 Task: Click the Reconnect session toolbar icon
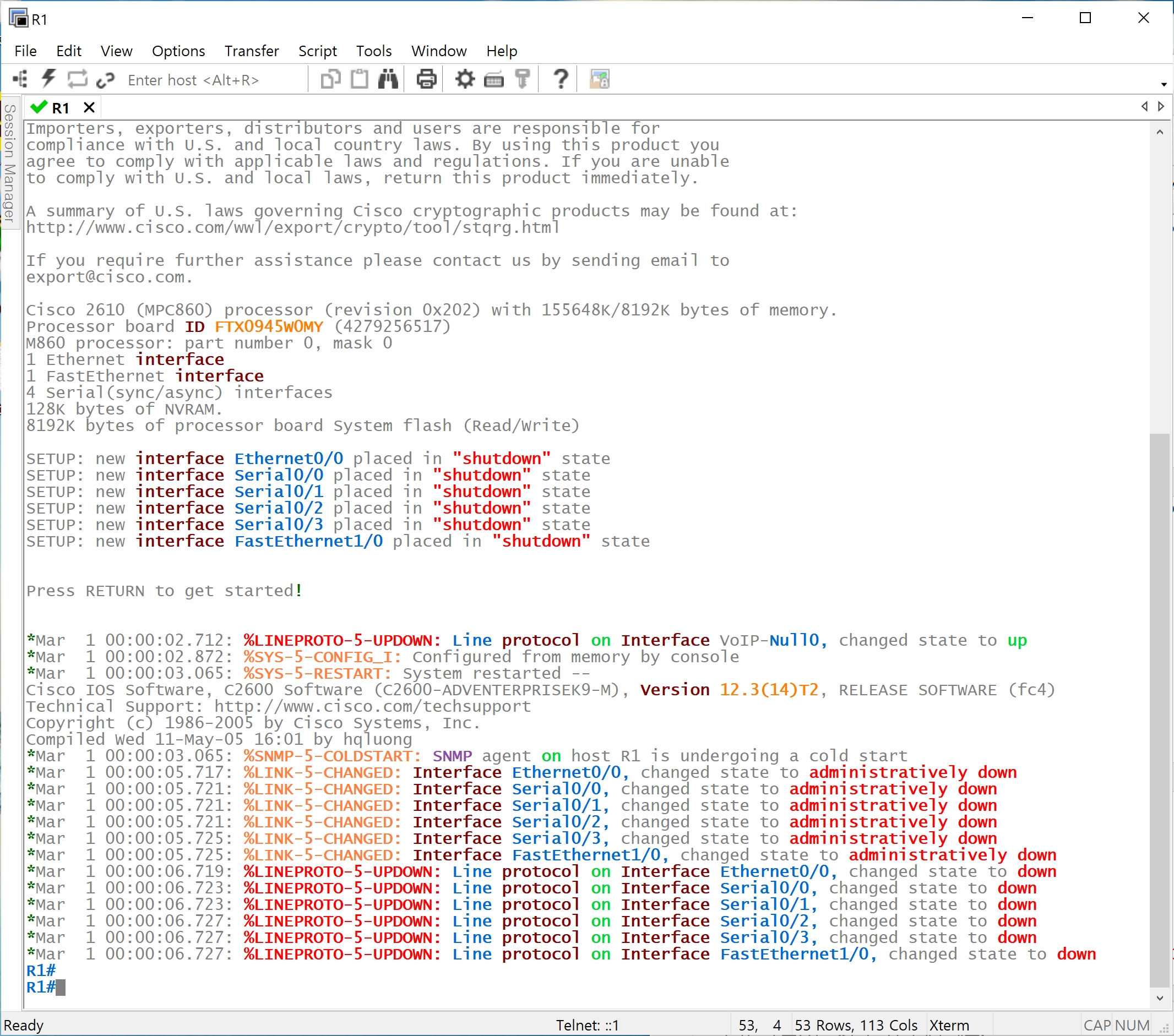coord(77,79)
